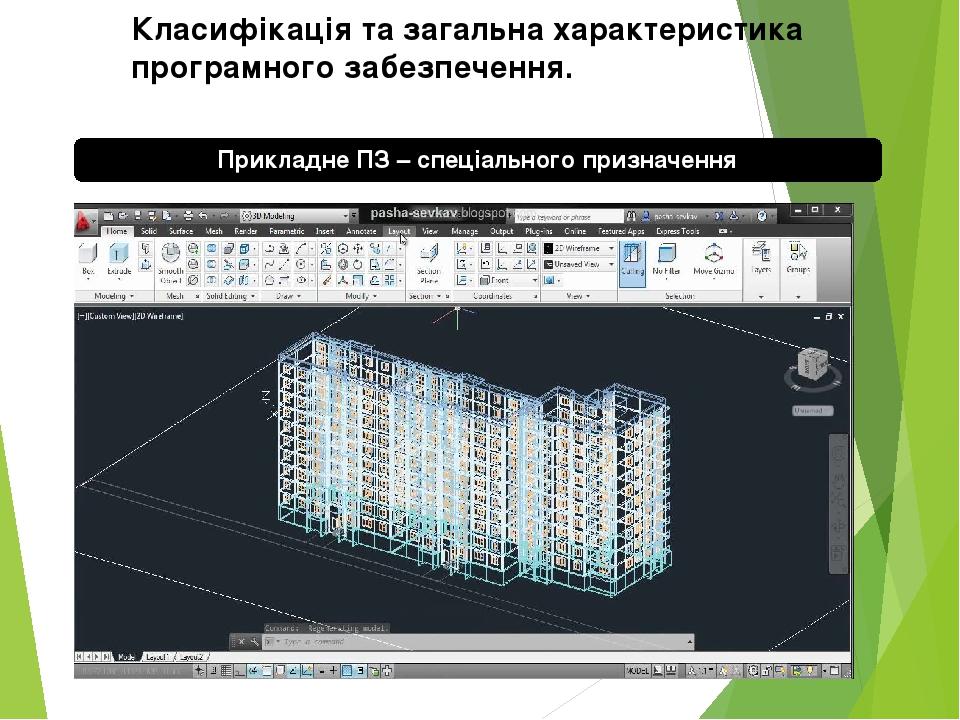
Task: Switch to the Surface ribbon tab
Action: click(181, 231)
